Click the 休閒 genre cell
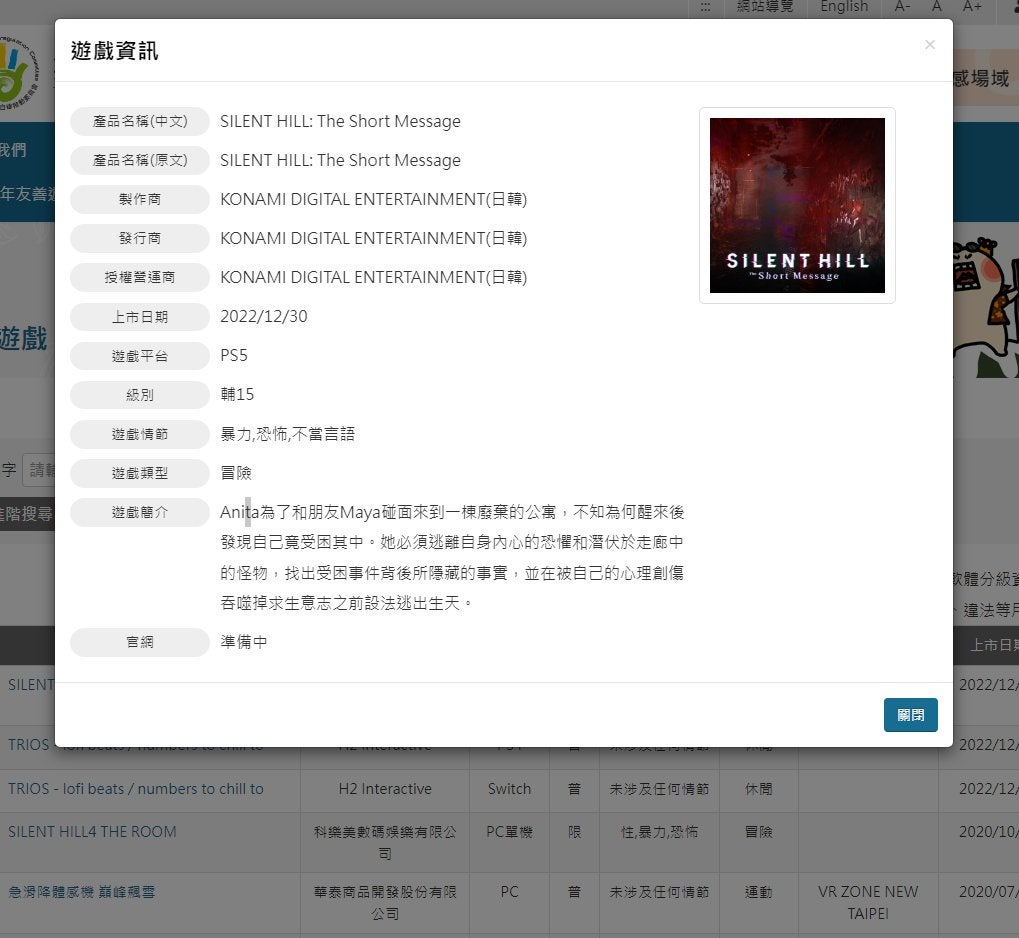 coord(758,788)
